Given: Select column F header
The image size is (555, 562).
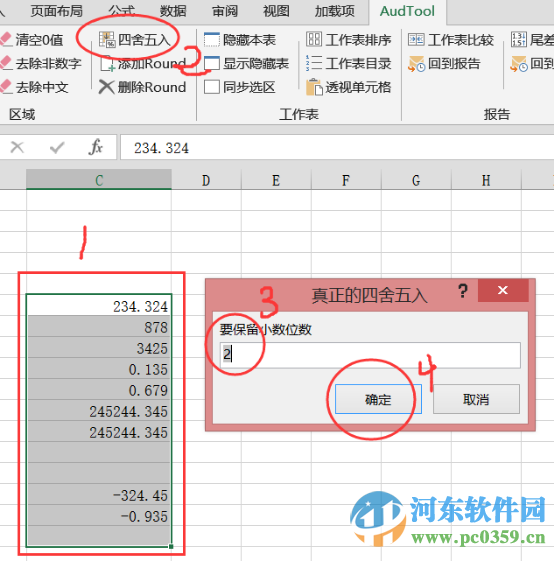Looking at the screenshot, I should point(346,180).
